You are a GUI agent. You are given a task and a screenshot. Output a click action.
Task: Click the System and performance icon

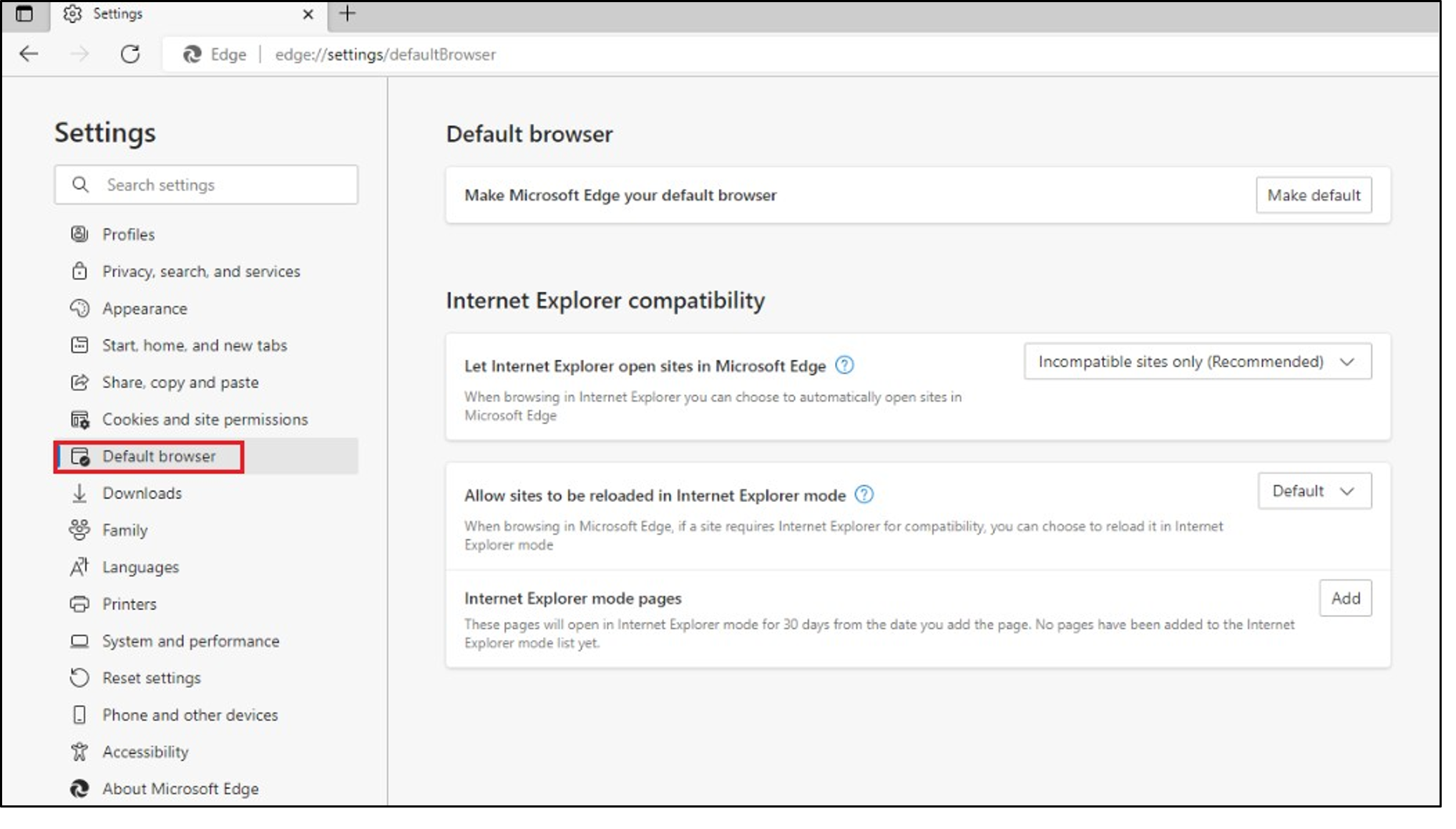79,641
